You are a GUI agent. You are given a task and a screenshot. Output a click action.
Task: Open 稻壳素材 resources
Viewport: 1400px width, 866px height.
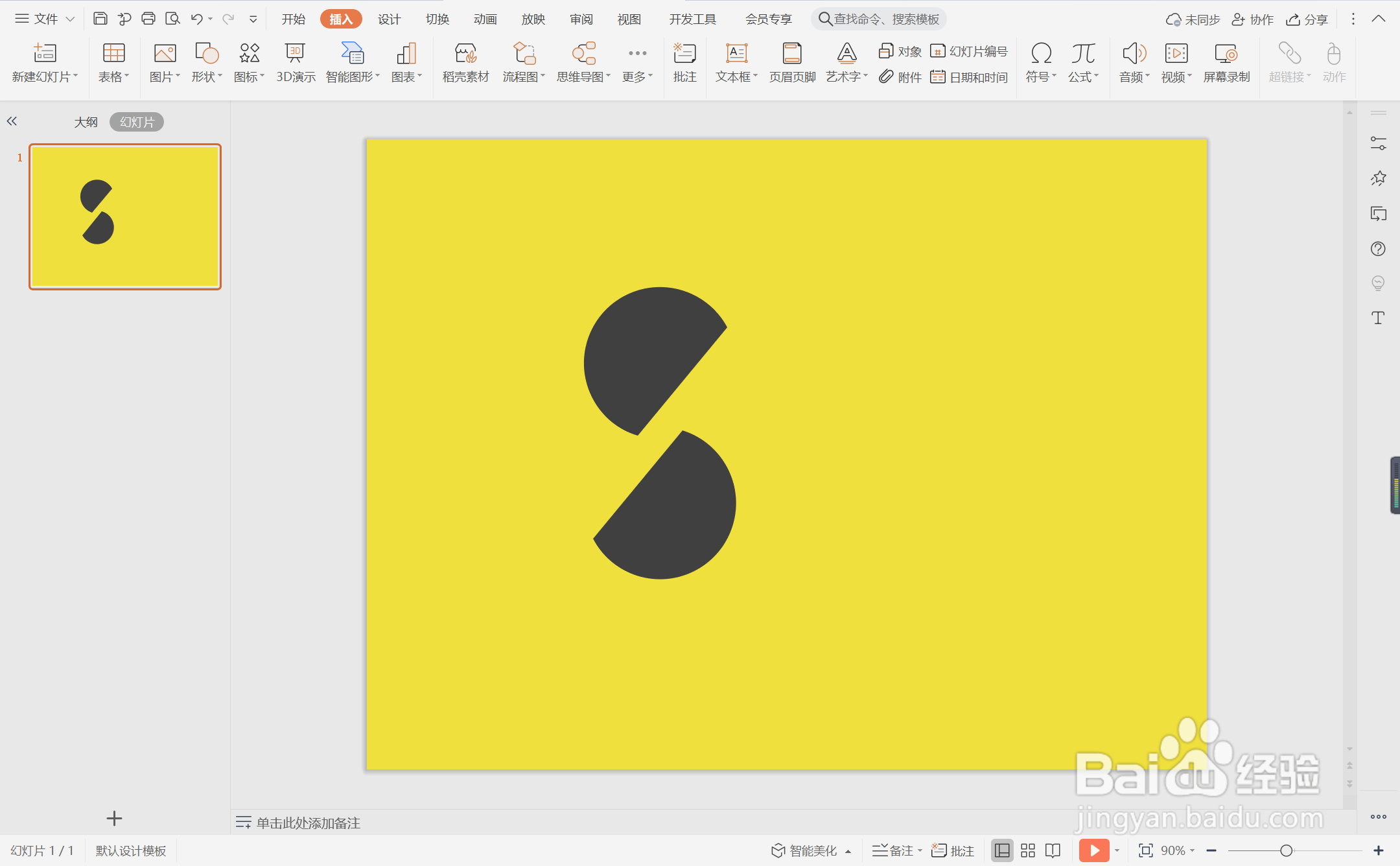465,63
